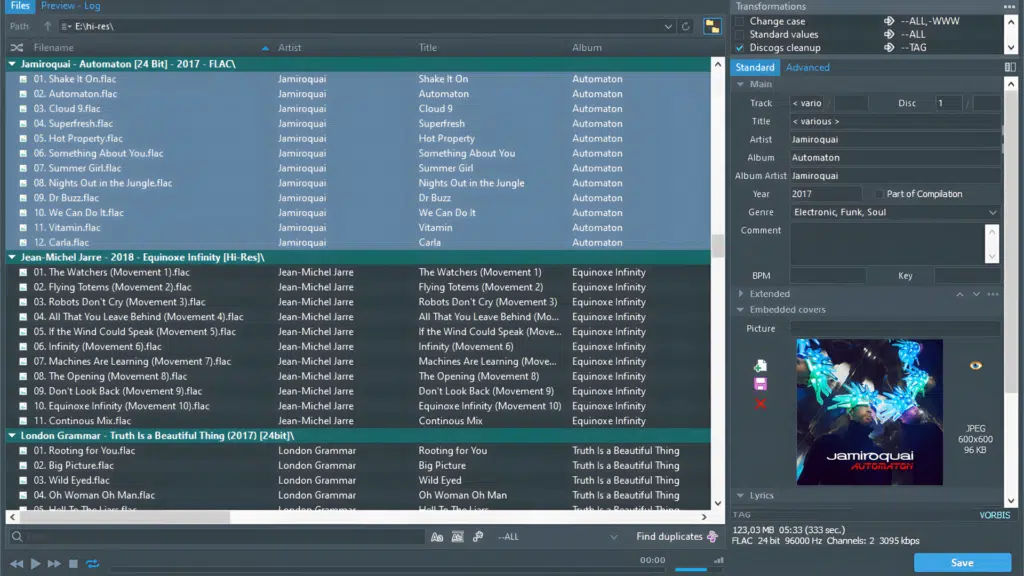
Task: Click the pink save cover to file icon
Action: coord(760,384)
